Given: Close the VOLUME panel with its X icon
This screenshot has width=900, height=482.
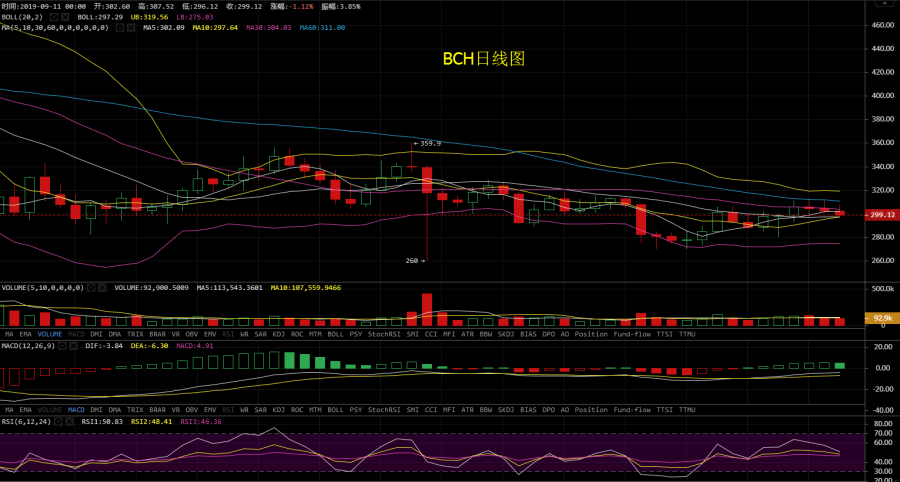Looking at the screenshot, I should [102, 288].
